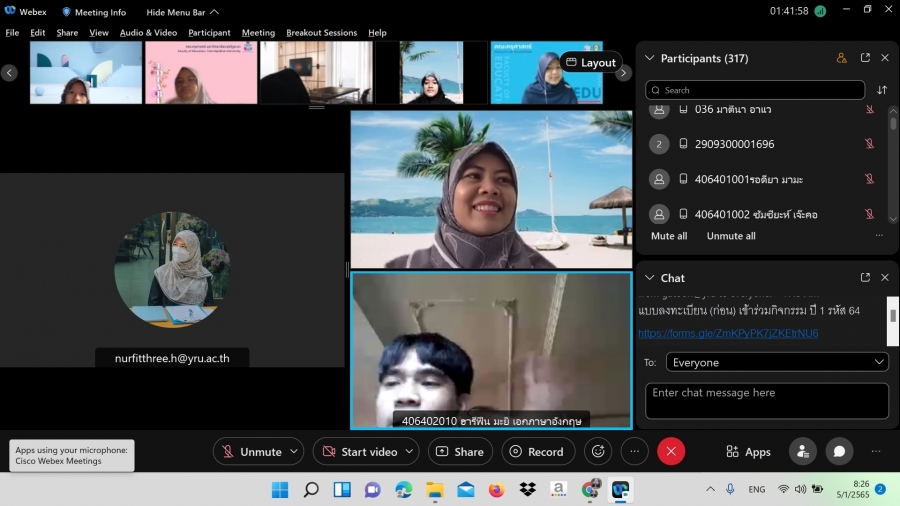Click the chat panel scrollbar
The width and height of the screenshot is (900, 506).
(893, 314)
